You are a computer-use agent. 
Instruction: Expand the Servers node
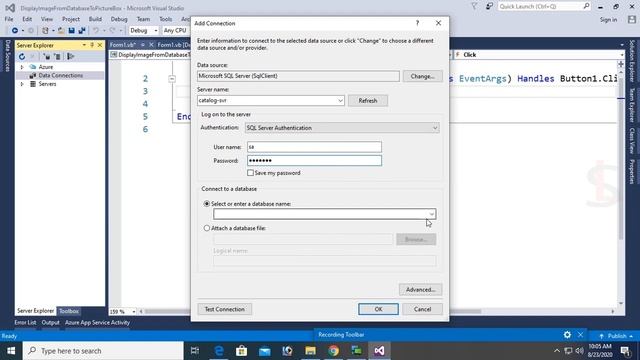click(22, 84)
